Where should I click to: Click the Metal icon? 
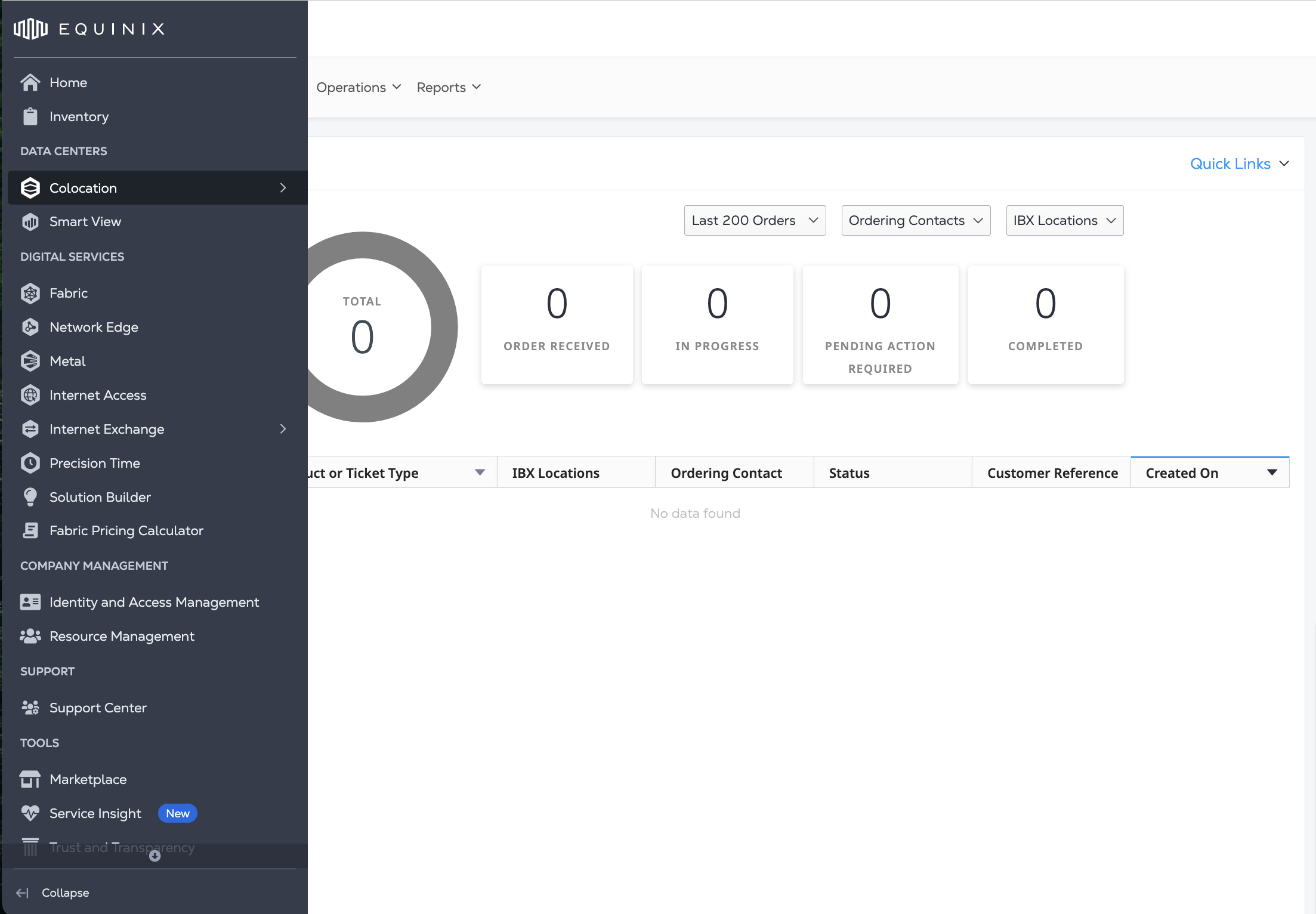[x=30, y=361]
